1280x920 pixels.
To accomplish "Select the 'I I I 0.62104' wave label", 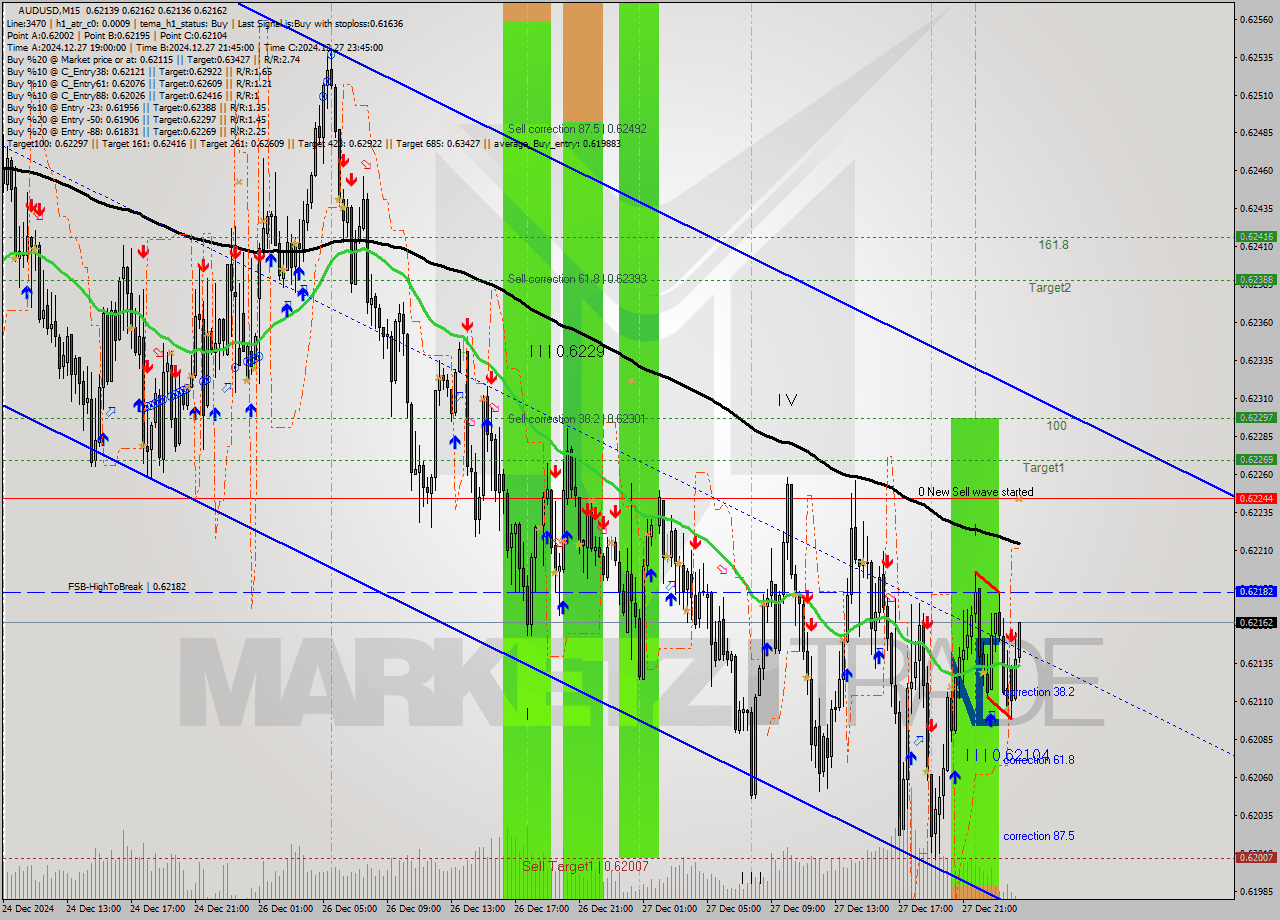I will [x=1007, y=755].
